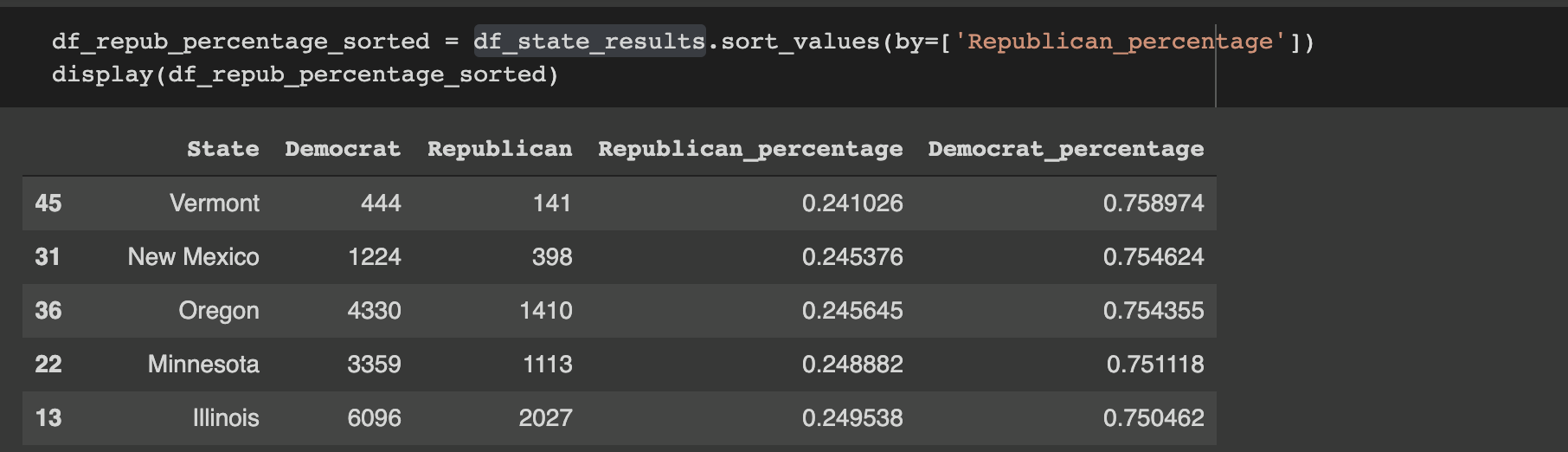1568x452 pixels.
Task: Click the New Mexico state cell
Action: click(194, 257)
